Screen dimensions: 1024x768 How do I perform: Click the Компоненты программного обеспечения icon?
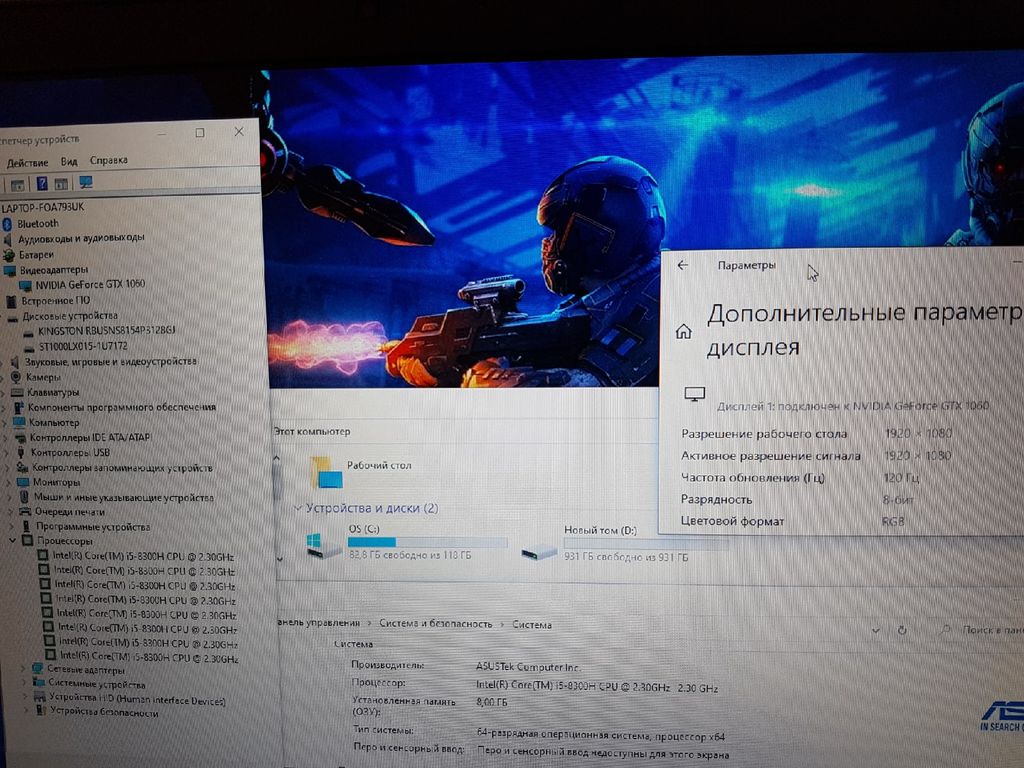click(18, 408)
